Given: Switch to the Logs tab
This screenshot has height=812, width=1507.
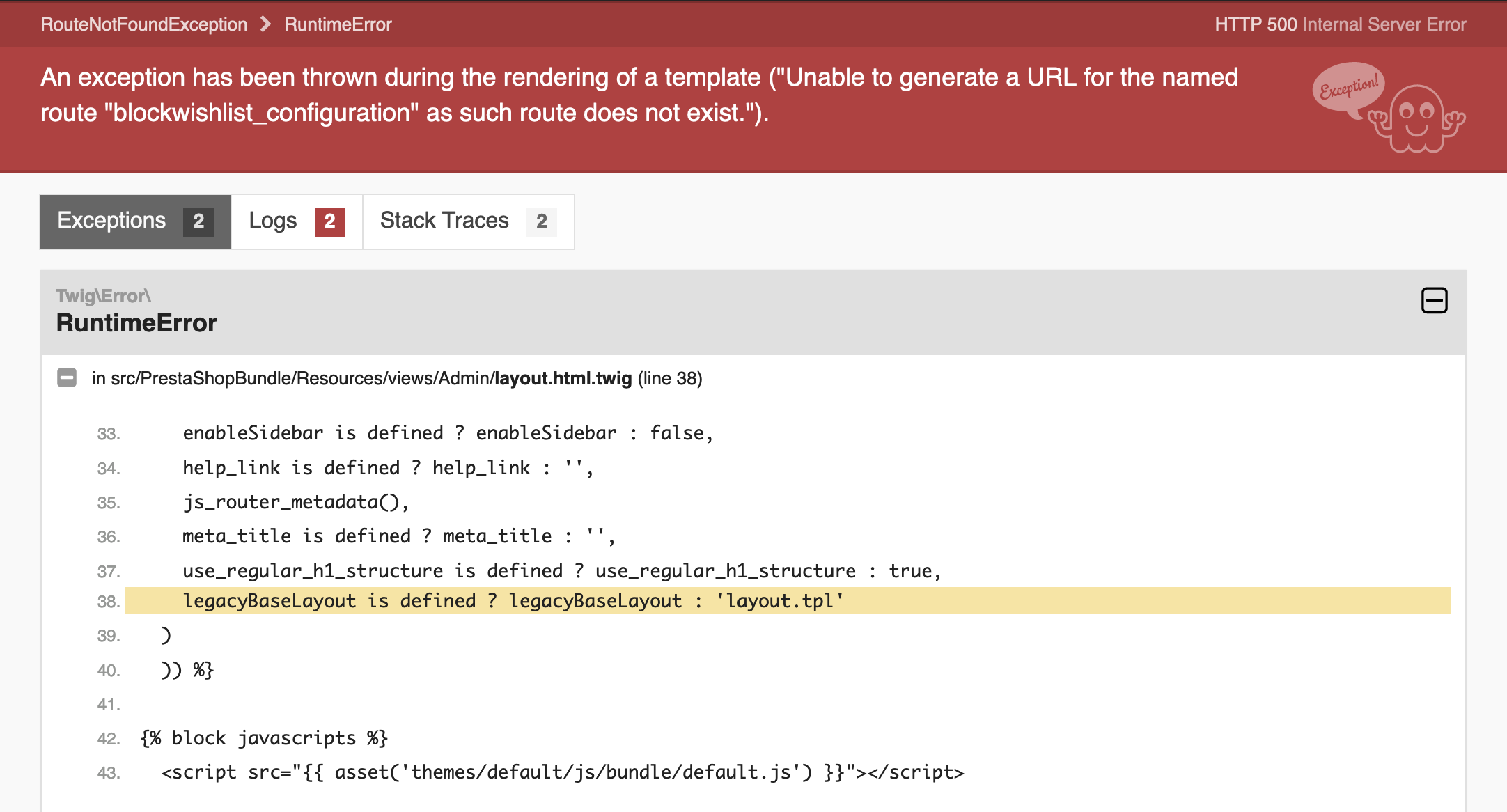Looking at the screenshot, I should (274, 221).
